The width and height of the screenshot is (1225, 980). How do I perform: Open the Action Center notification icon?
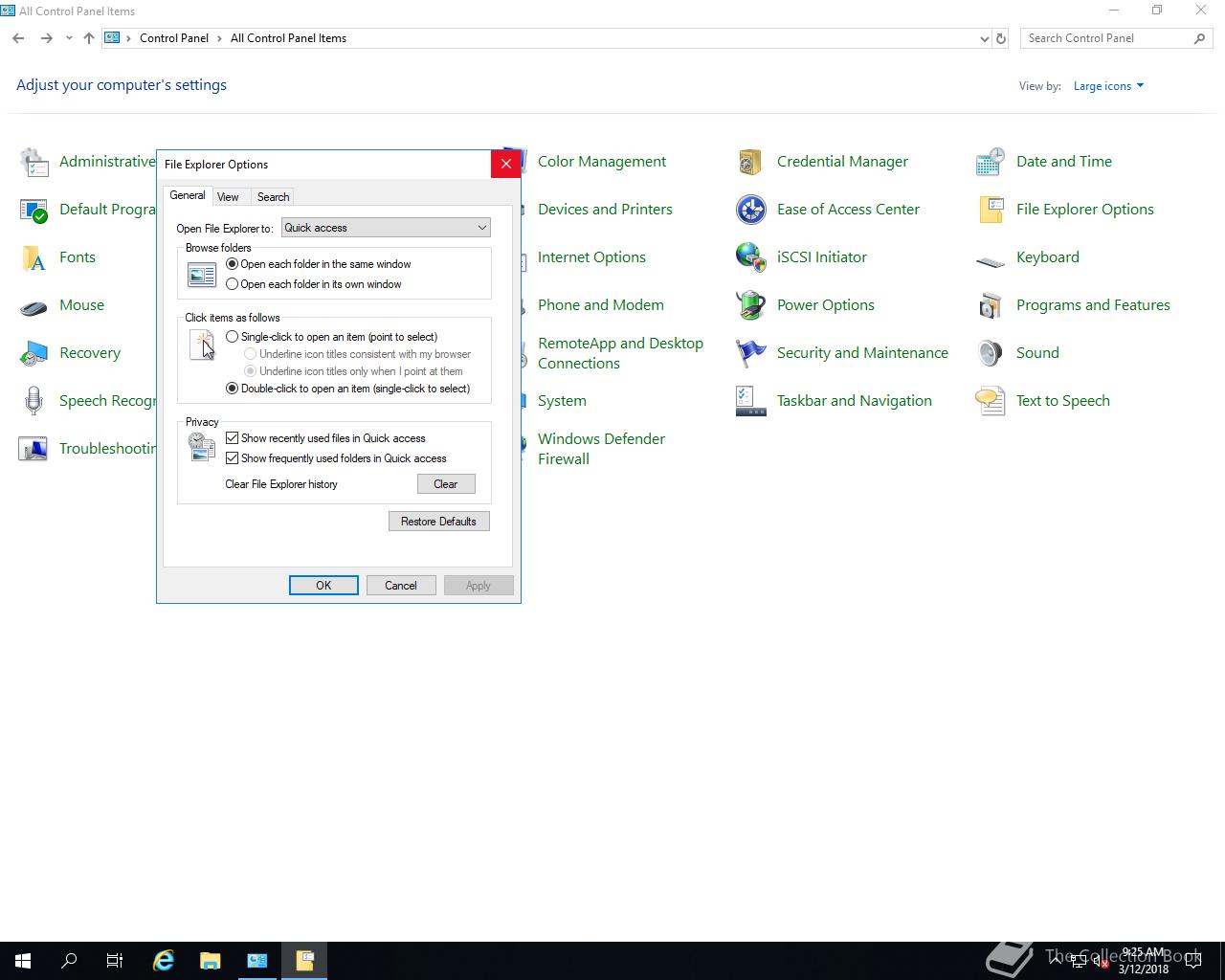tap(1192, 961)
